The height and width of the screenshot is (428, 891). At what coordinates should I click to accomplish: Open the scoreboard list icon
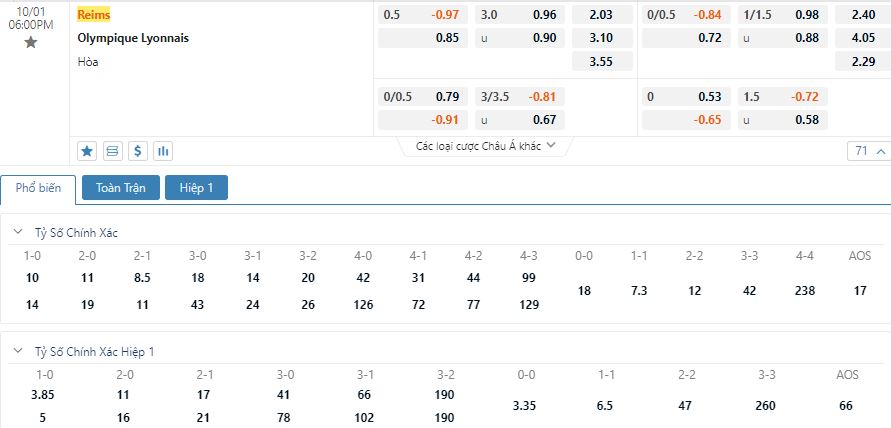pyautogui.click(x=113, y=151)
